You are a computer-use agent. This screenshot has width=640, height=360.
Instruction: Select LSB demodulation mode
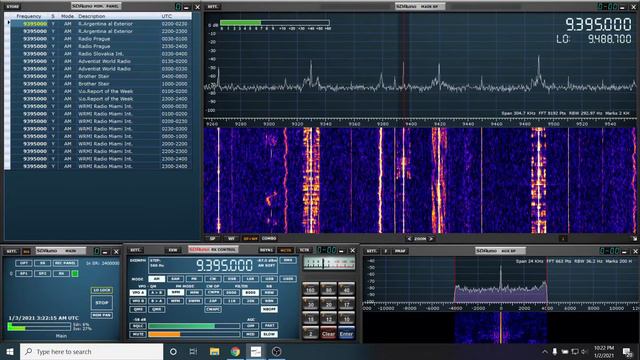250,279
